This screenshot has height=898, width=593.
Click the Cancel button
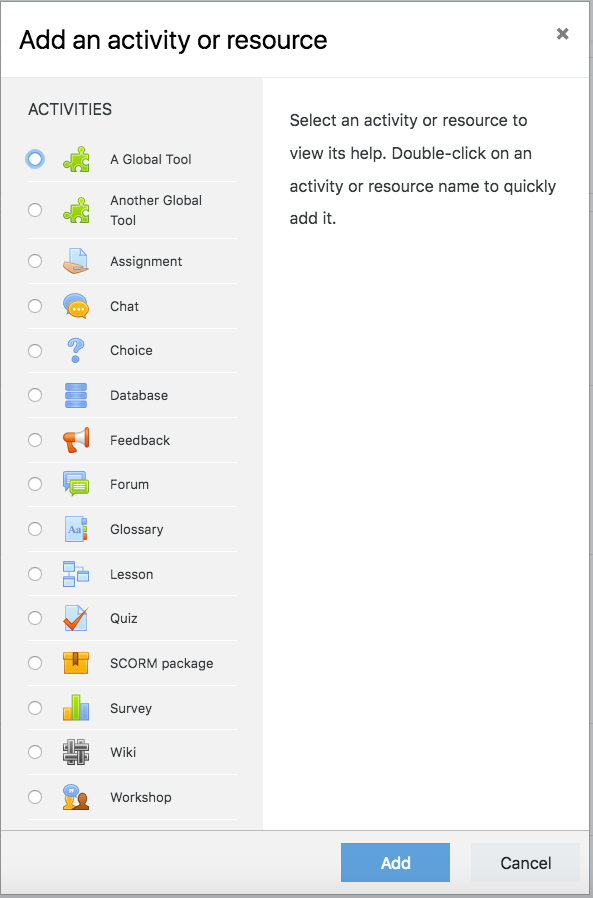coord(525,862)
